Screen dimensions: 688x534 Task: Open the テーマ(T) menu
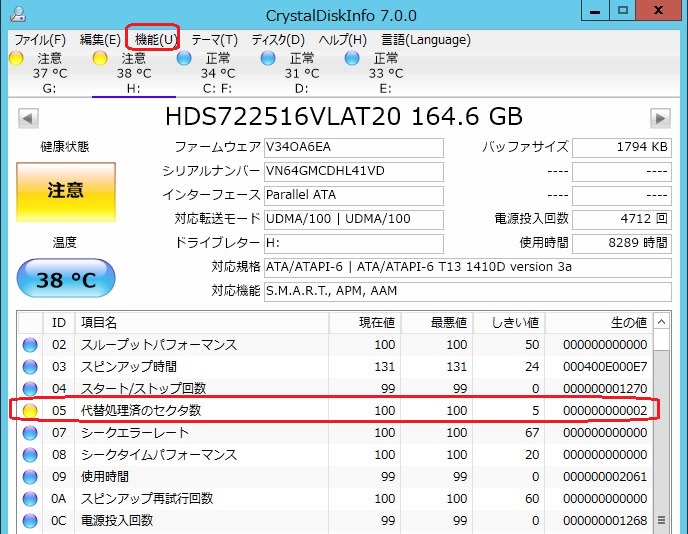[x=215, y=40]
